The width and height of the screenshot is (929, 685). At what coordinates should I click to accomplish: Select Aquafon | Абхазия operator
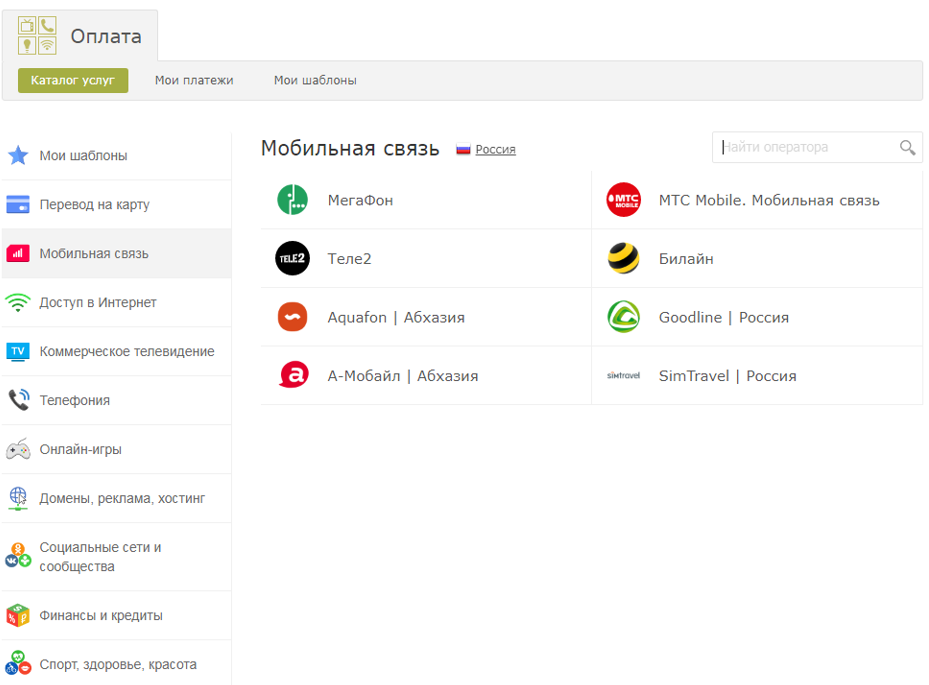pos(396,318)
